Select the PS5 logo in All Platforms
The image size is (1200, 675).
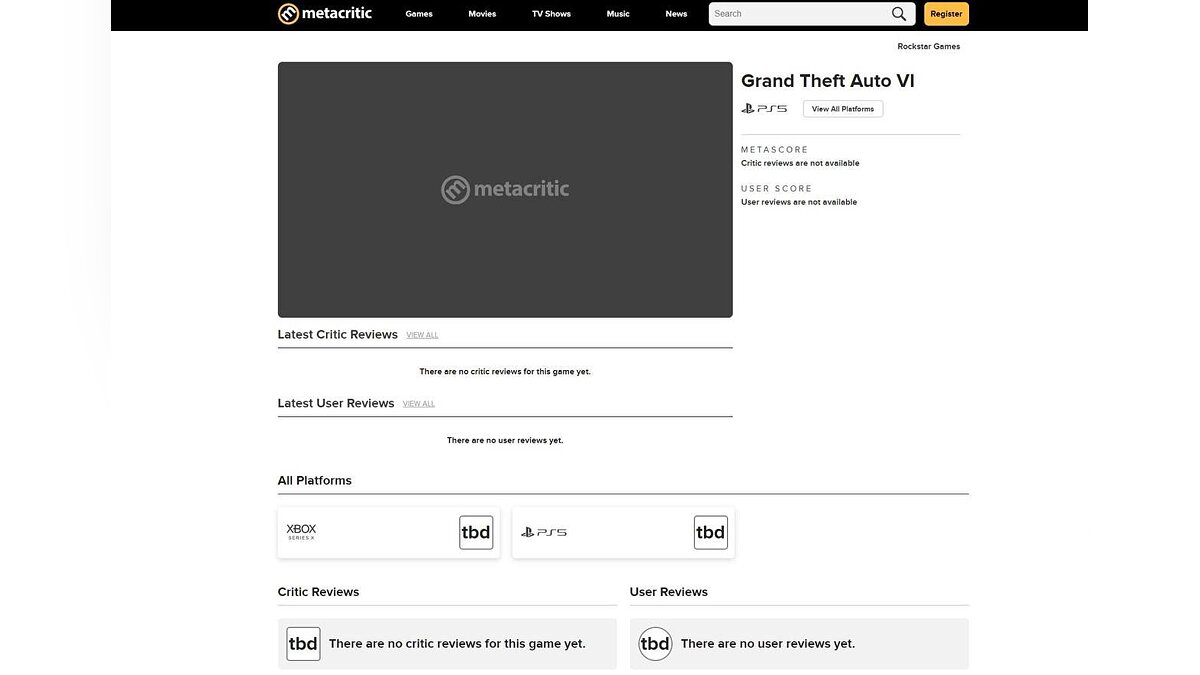(x=544, y=533)
